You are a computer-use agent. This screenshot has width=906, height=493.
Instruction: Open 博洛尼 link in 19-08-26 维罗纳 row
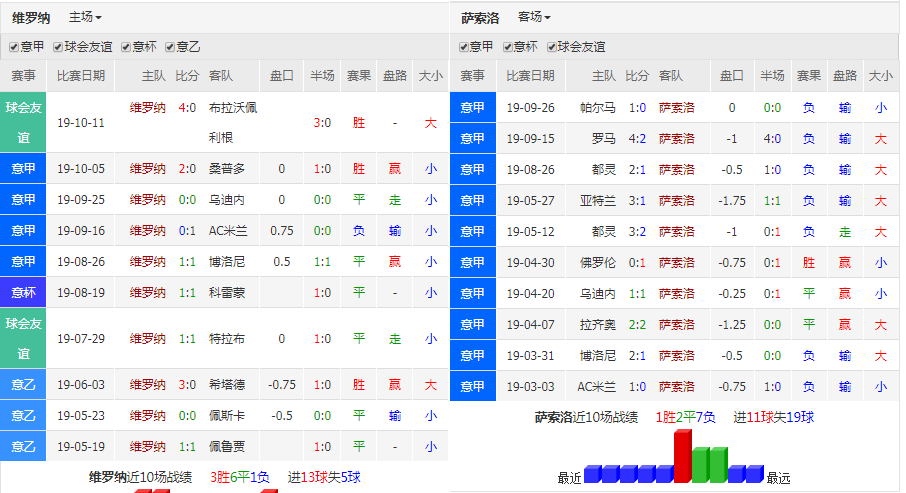(x=226, y=262)
